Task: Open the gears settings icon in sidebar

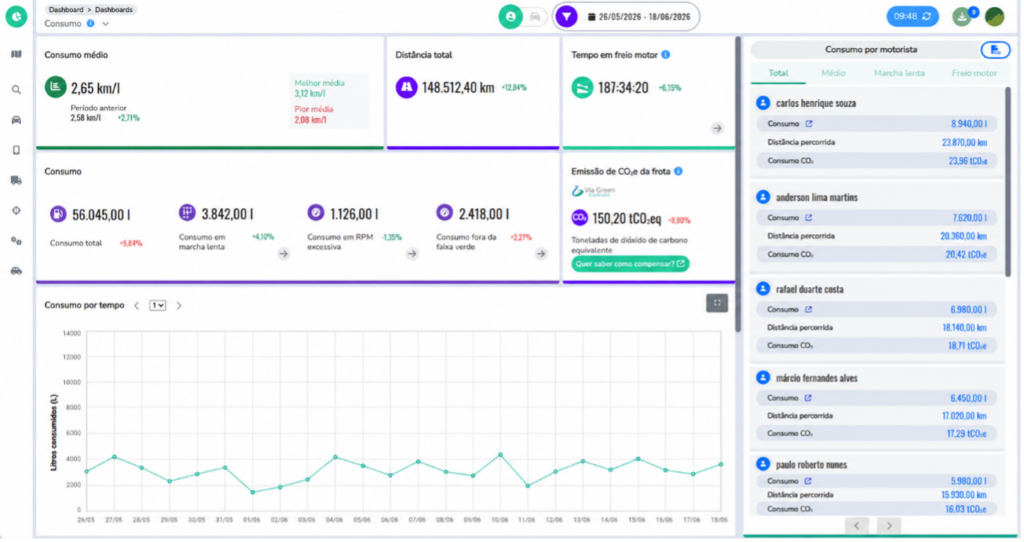Action: [x=16, y=241]
